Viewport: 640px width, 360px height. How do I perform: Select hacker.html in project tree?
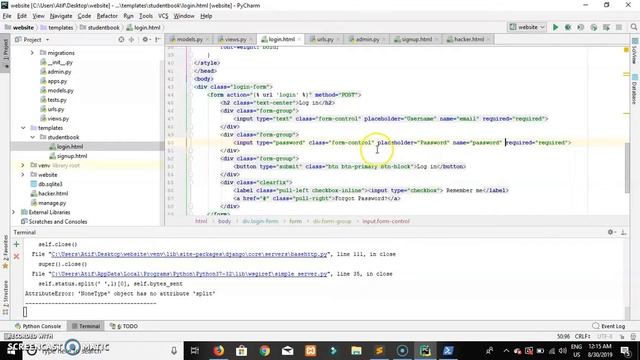53,193
